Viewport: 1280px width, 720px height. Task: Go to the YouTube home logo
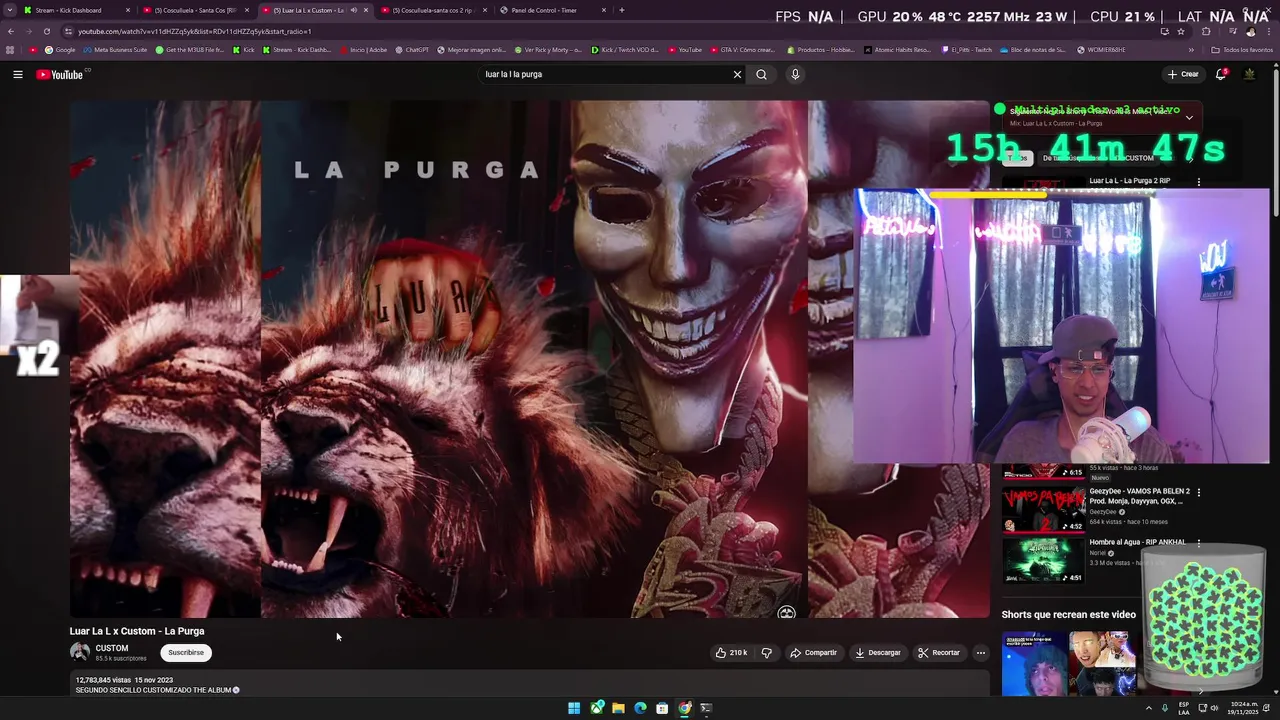coord(60,74)
